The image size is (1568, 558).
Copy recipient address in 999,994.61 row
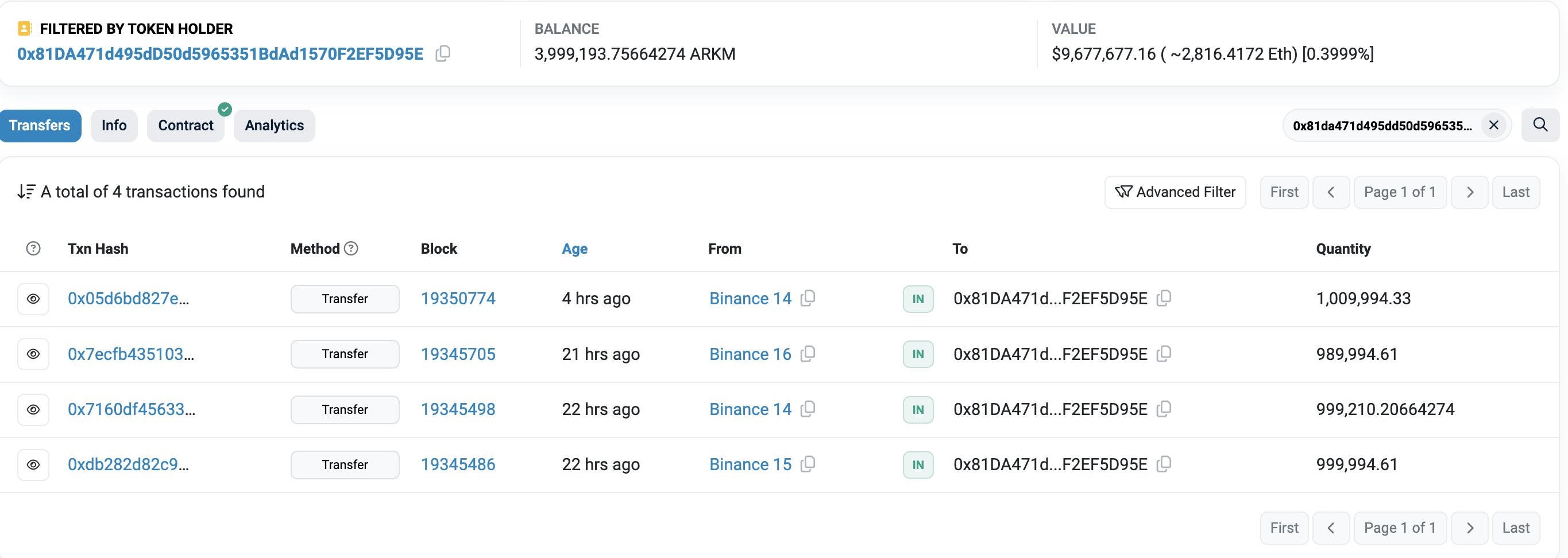tap(1164, 464)
